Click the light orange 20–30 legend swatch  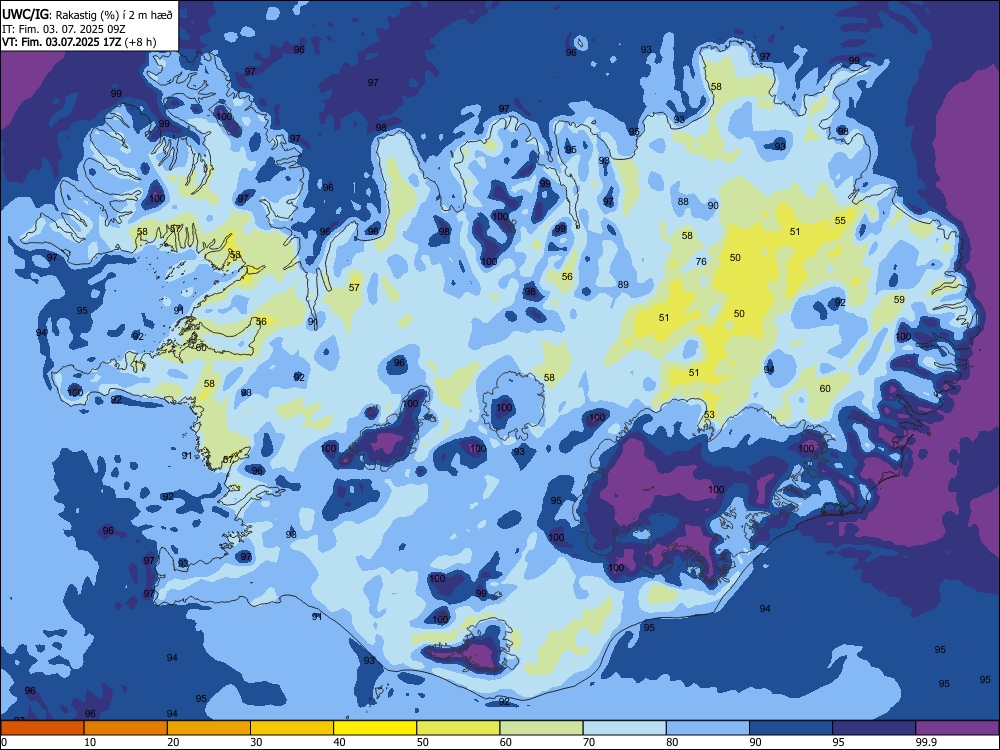point(209,728)
